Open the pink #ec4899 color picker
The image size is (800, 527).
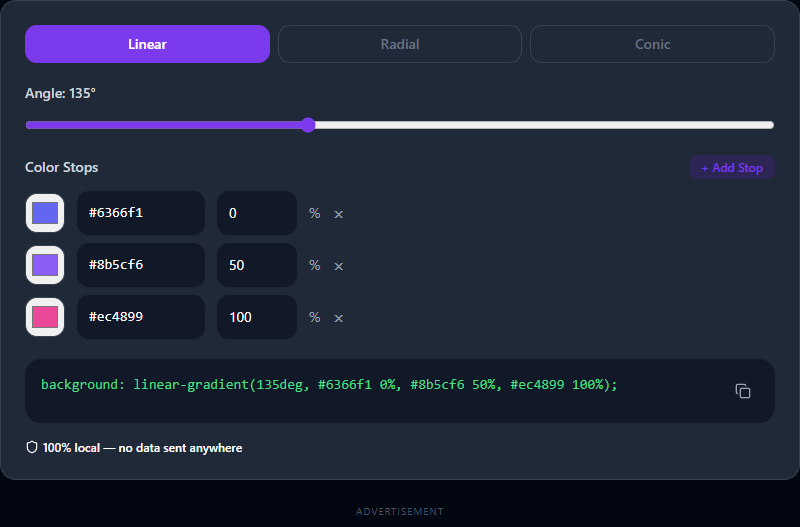[x=45, y=317]
